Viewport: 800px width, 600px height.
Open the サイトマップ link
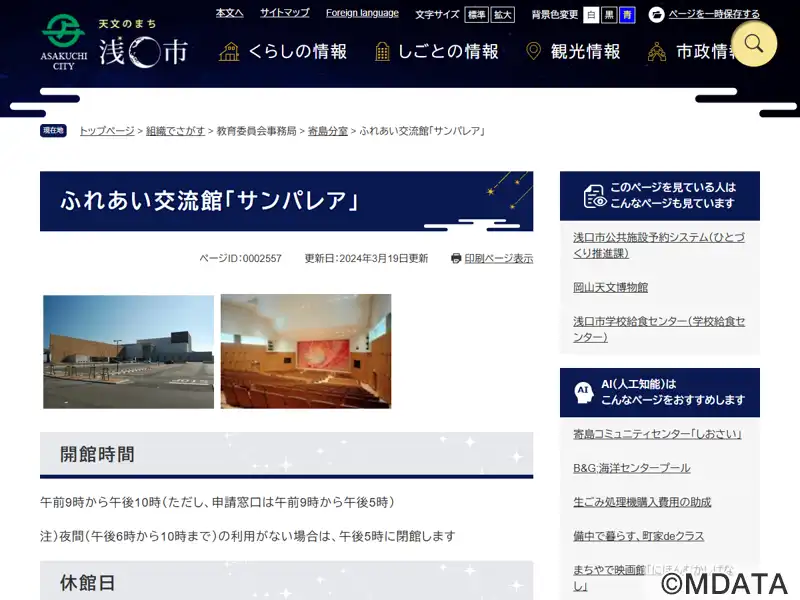[284, 13]
